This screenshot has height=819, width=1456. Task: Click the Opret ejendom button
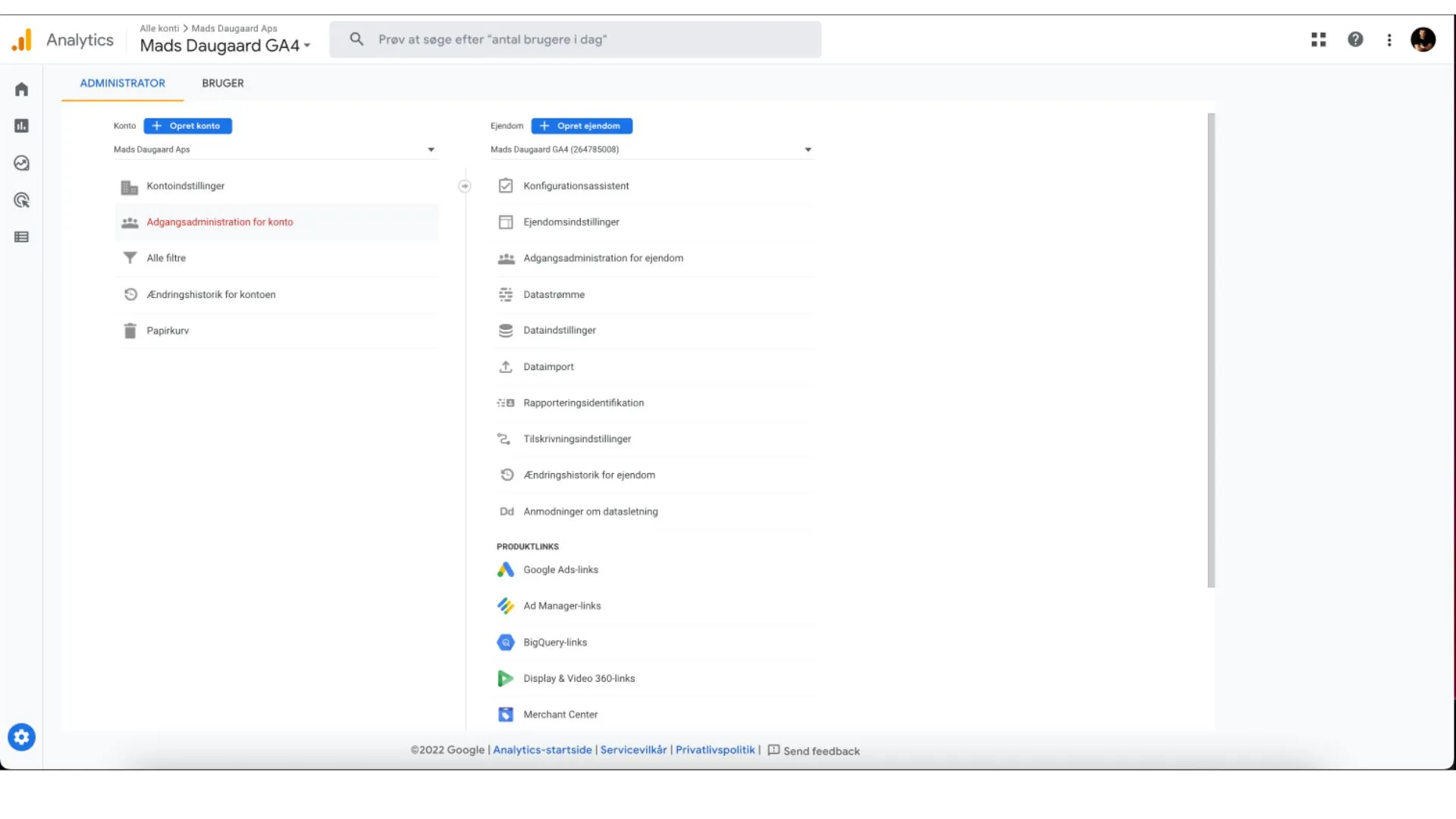pyautogui.click(x=582, y=126)
